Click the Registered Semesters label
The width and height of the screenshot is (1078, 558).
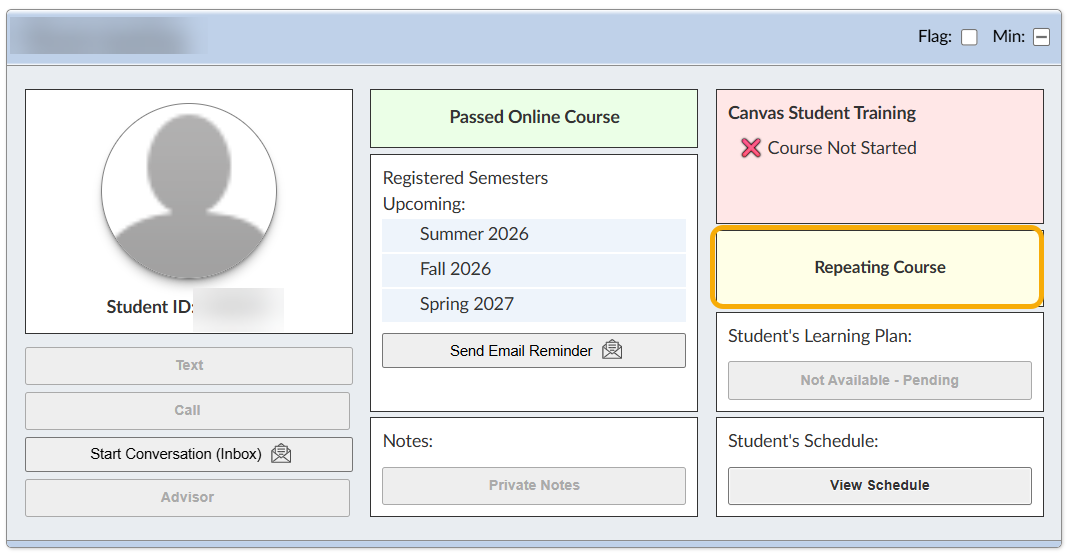tap(465, 178)
